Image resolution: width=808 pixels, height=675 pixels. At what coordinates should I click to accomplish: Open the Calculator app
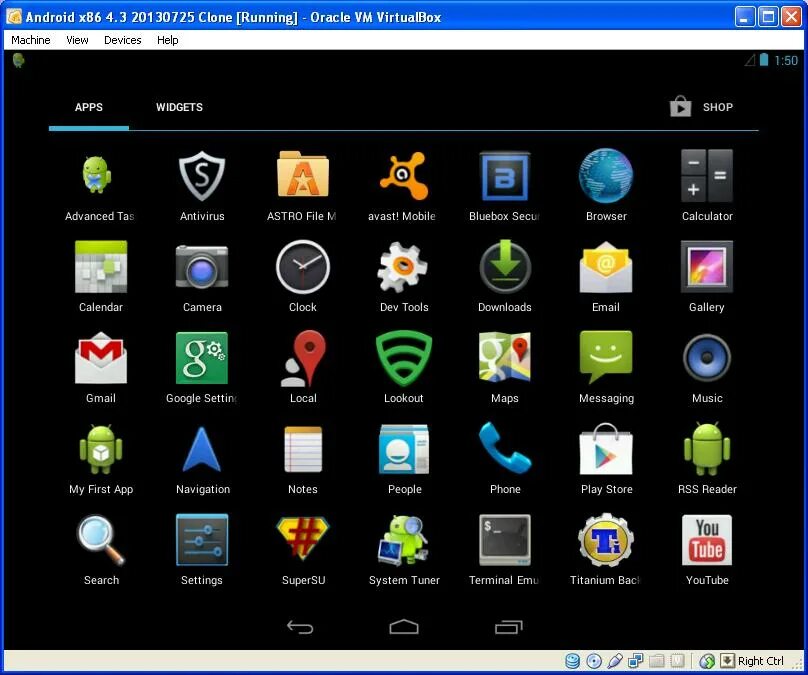point(706,176)
